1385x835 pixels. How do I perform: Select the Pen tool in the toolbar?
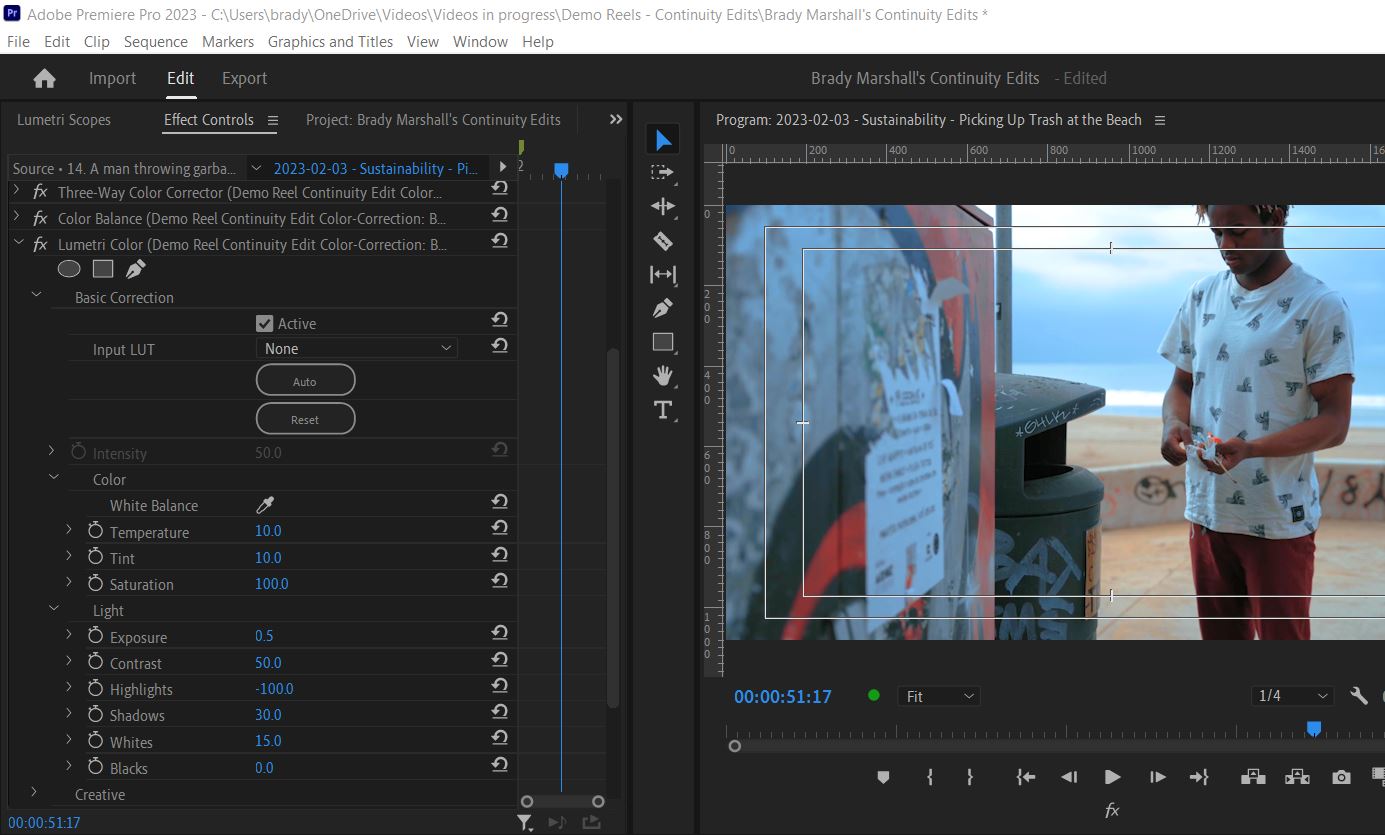click(x=662, y=308)
